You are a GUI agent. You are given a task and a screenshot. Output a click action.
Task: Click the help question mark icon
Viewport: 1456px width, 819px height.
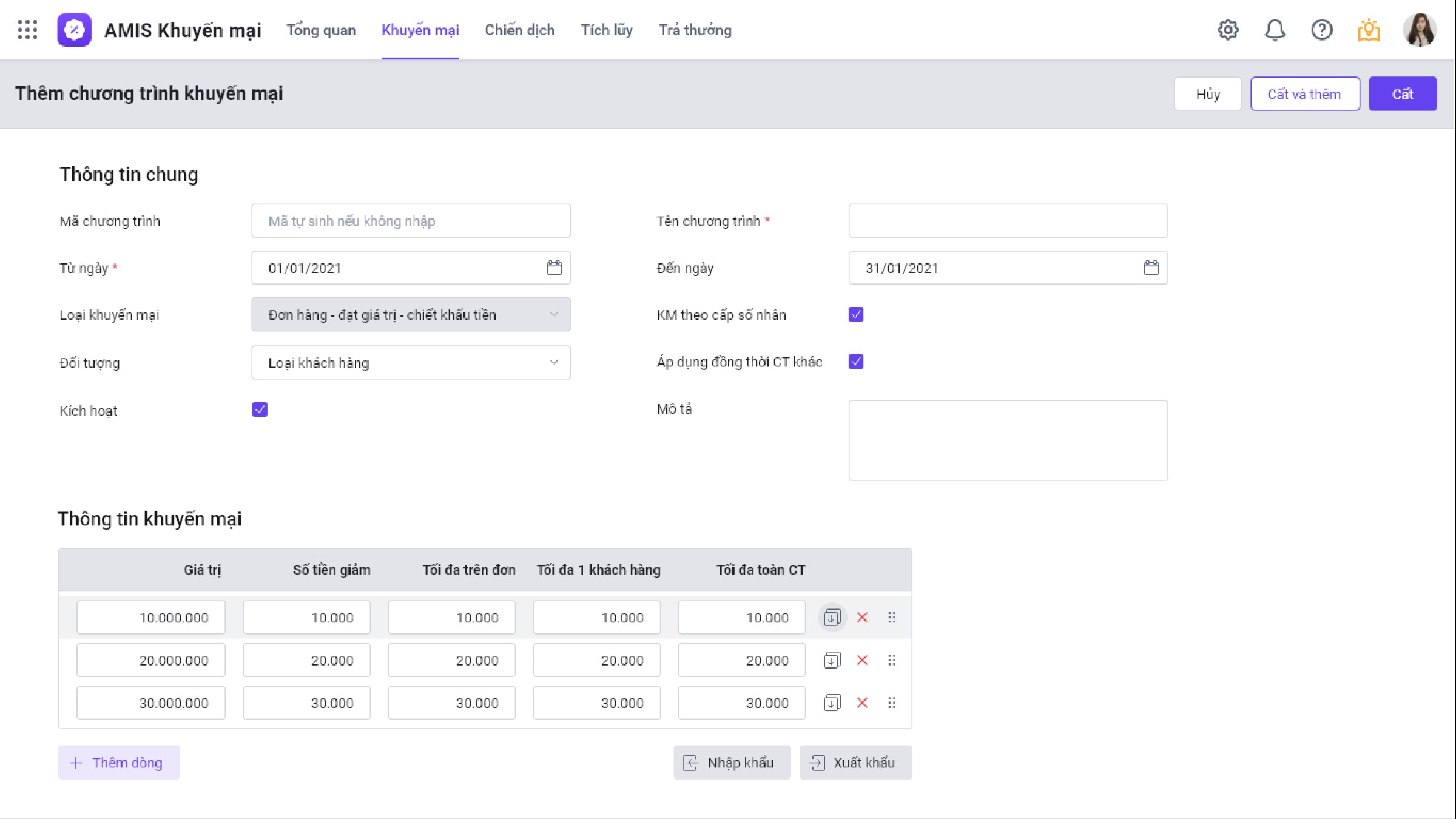coord(1321,30)
